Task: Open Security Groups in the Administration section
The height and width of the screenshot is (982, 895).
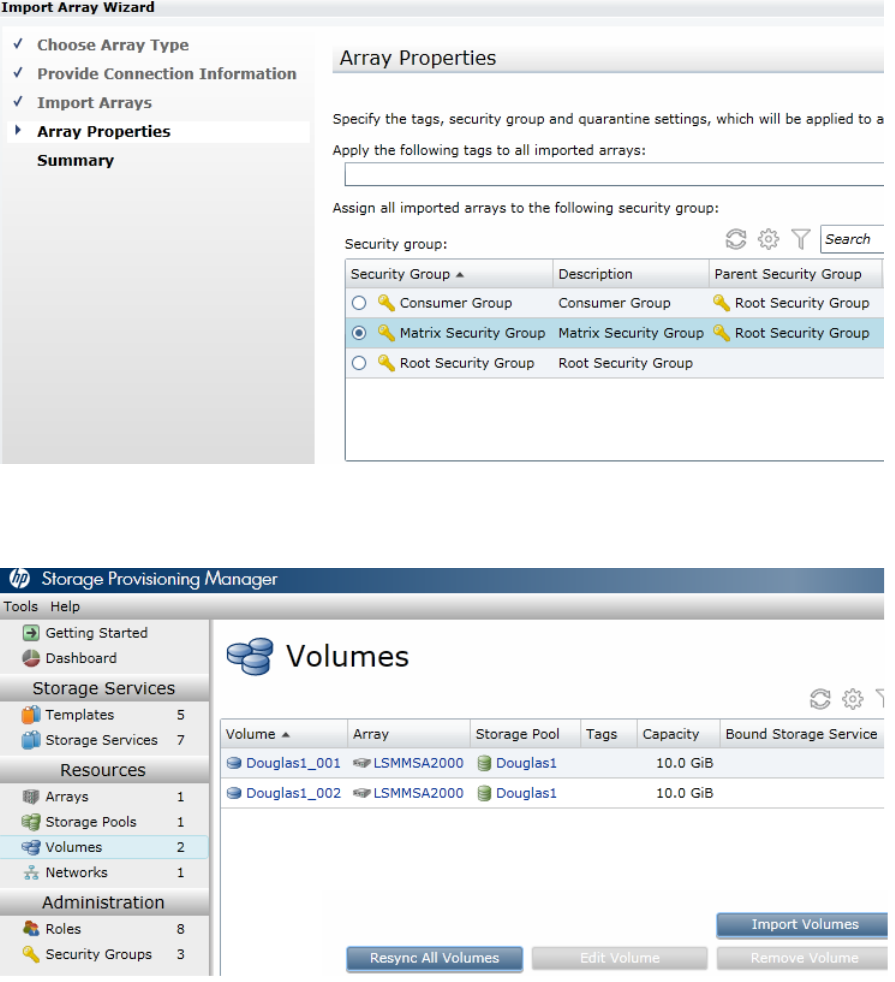Action: 98,954
